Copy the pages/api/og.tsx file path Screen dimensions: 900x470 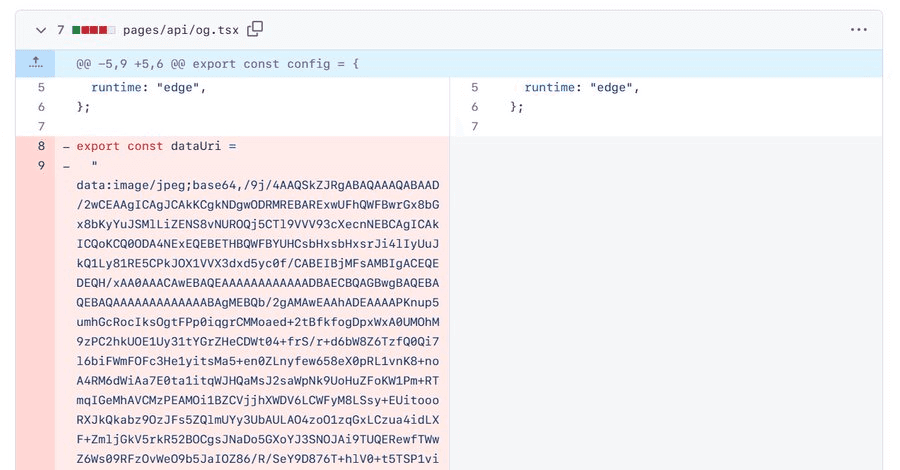255,29
